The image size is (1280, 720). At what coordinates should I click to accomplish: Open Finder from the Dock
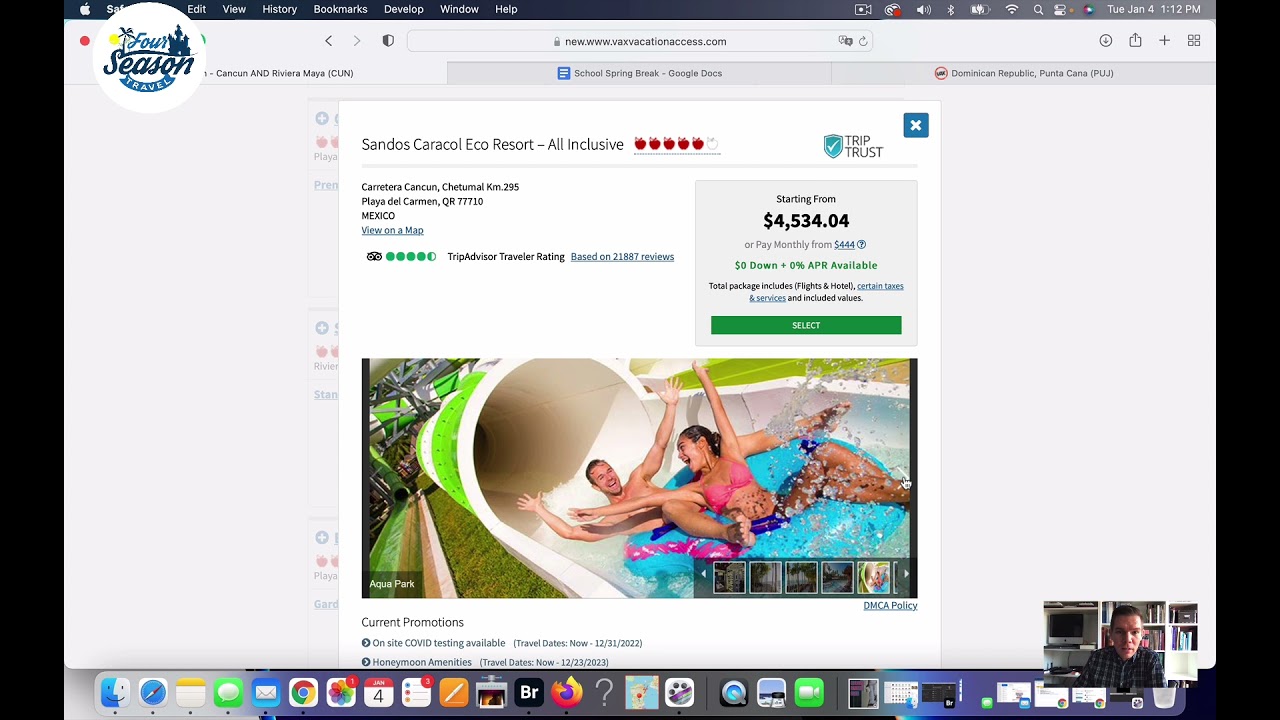(x=115, y=692)
